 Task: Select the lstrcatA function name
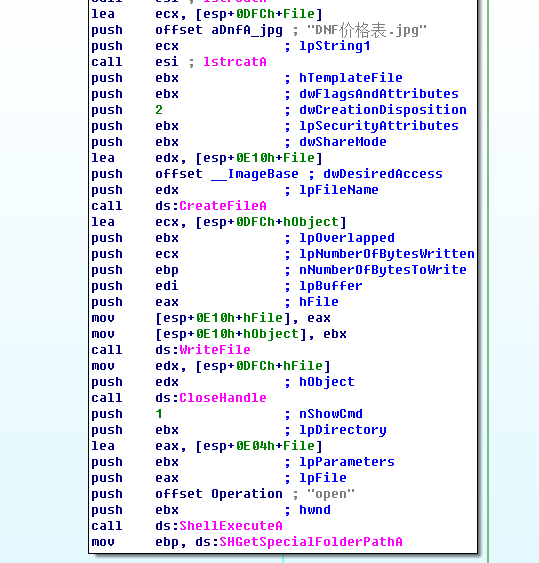click(x=235, y=62)
